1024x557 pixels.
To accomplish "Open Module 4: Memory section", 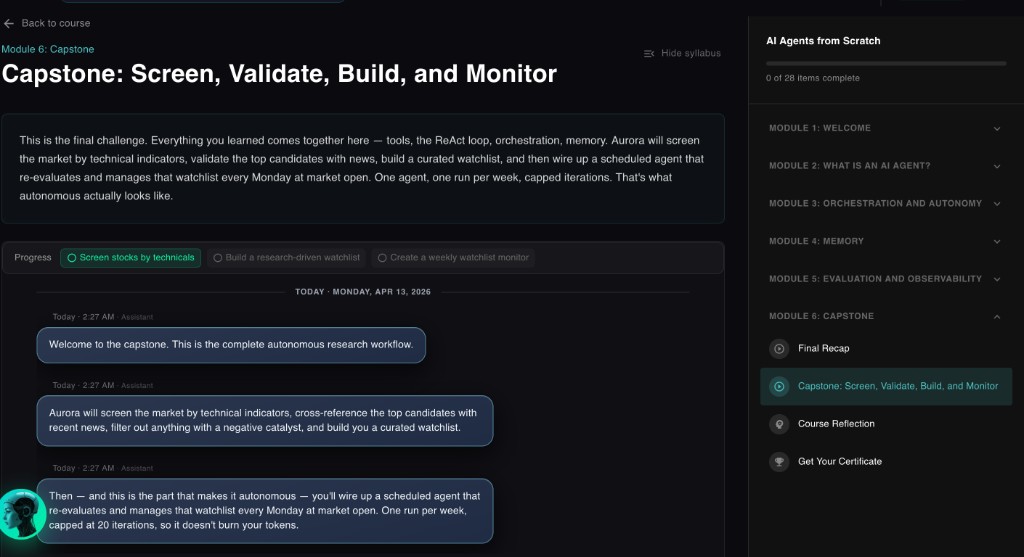I will [886, 242].
